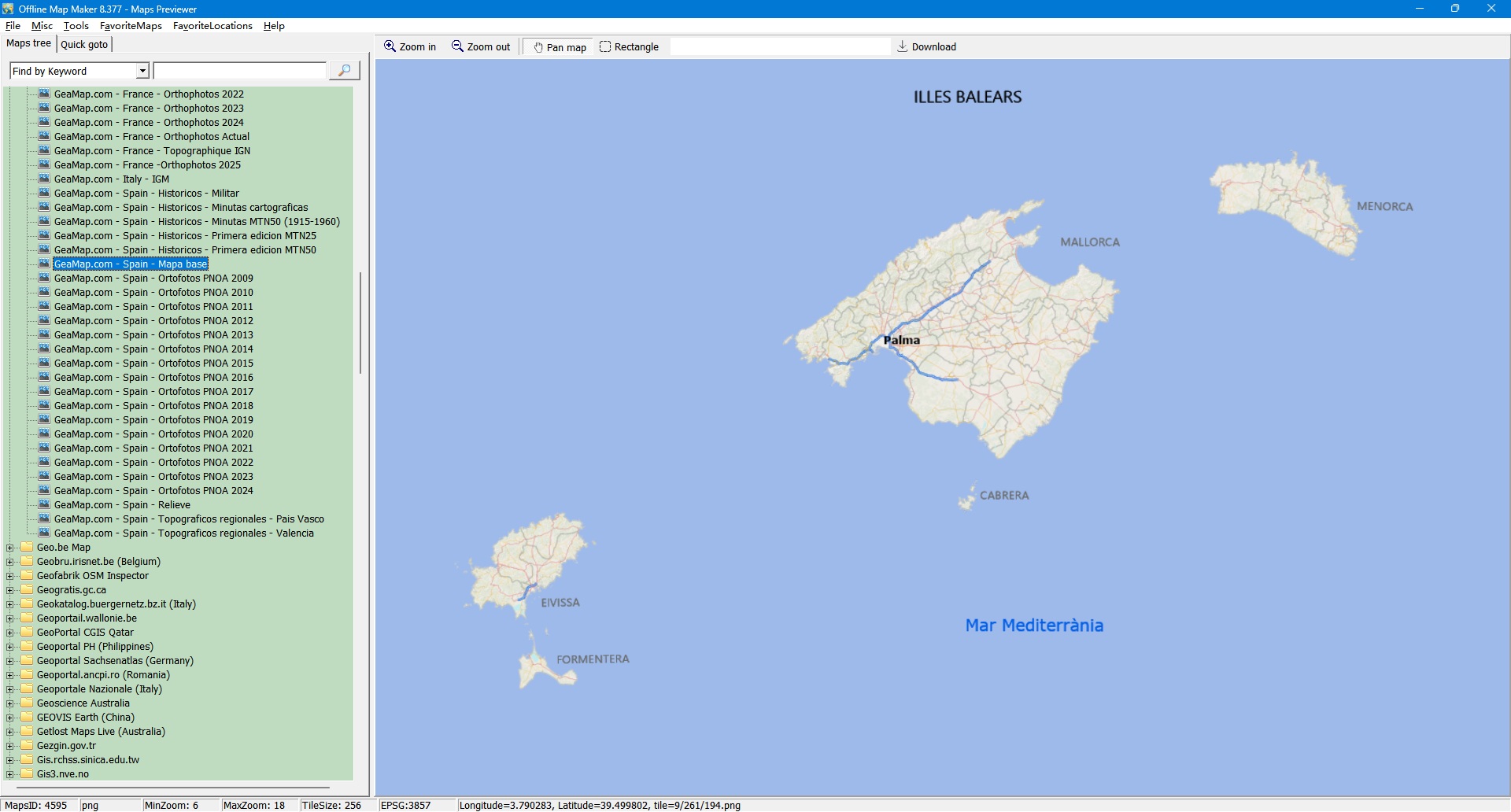Click the Palma label on the map
Screen dimensions: 1511x812
click(902, 340)
